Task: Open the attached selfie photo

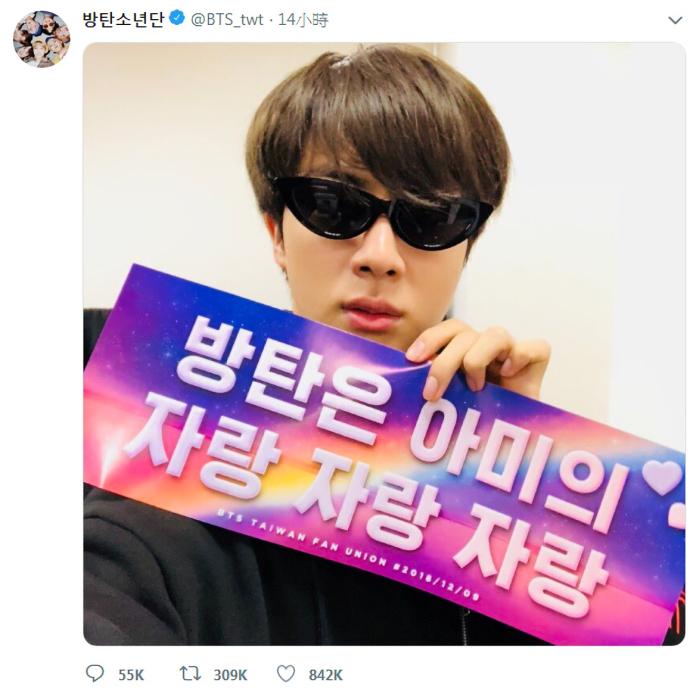Action: tap(384, 344)
